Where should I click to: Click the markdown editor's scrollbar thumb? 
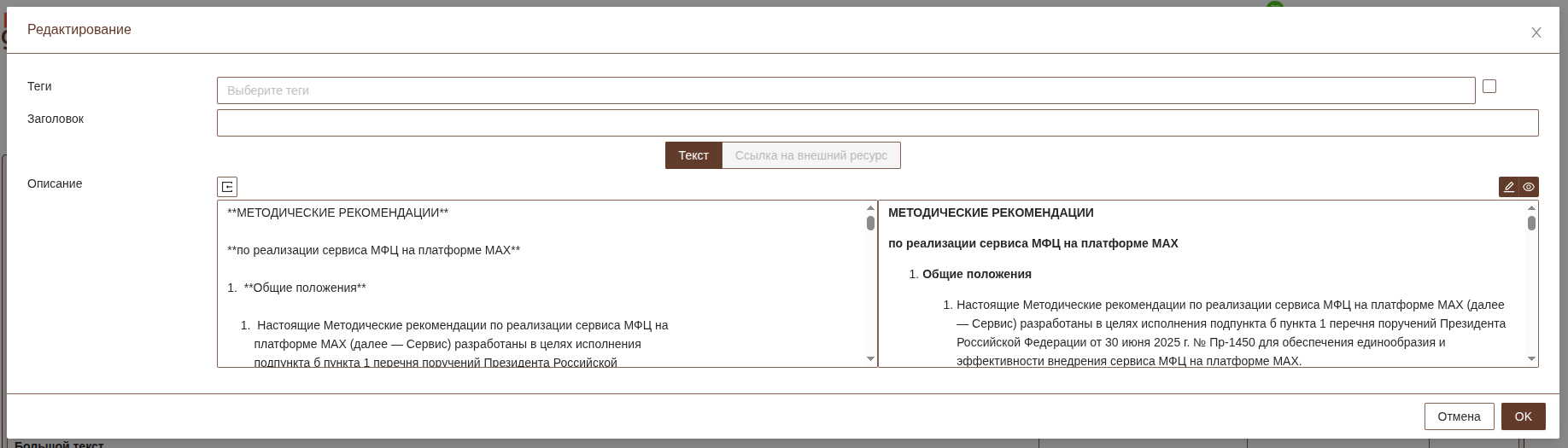point(870,224)
